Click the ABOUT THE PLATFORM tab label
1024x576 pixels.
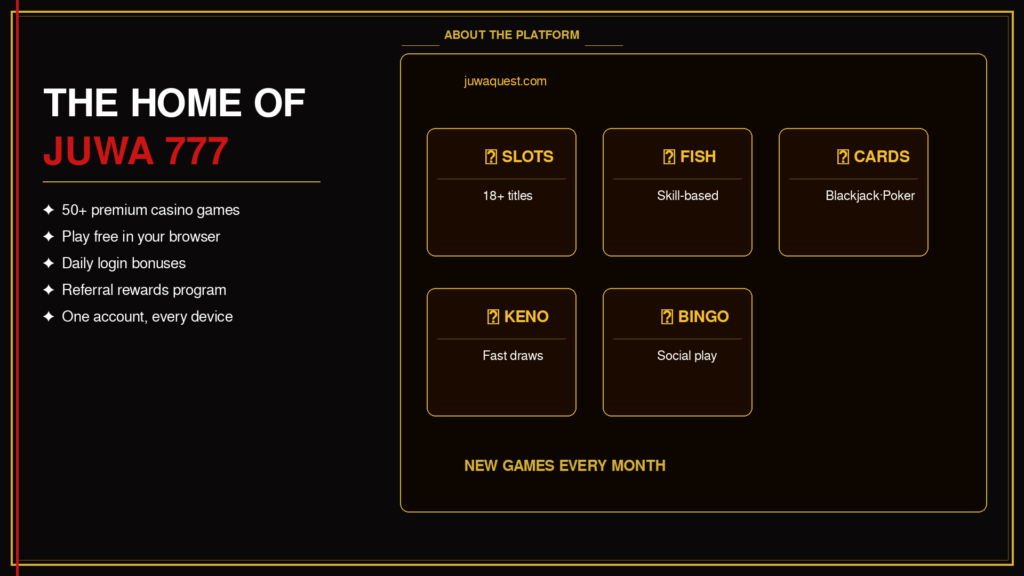511,35
